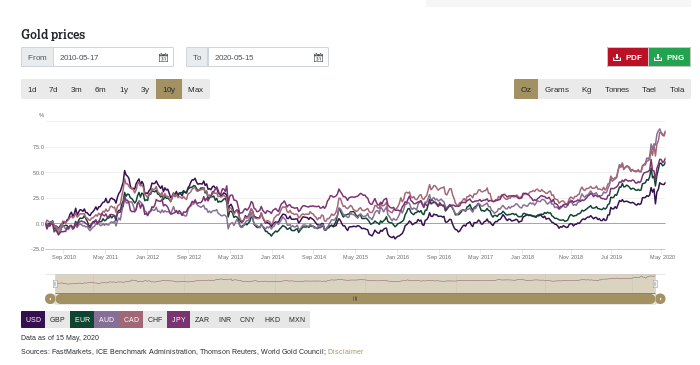Open the Disclaimer link

pos(346,352)
